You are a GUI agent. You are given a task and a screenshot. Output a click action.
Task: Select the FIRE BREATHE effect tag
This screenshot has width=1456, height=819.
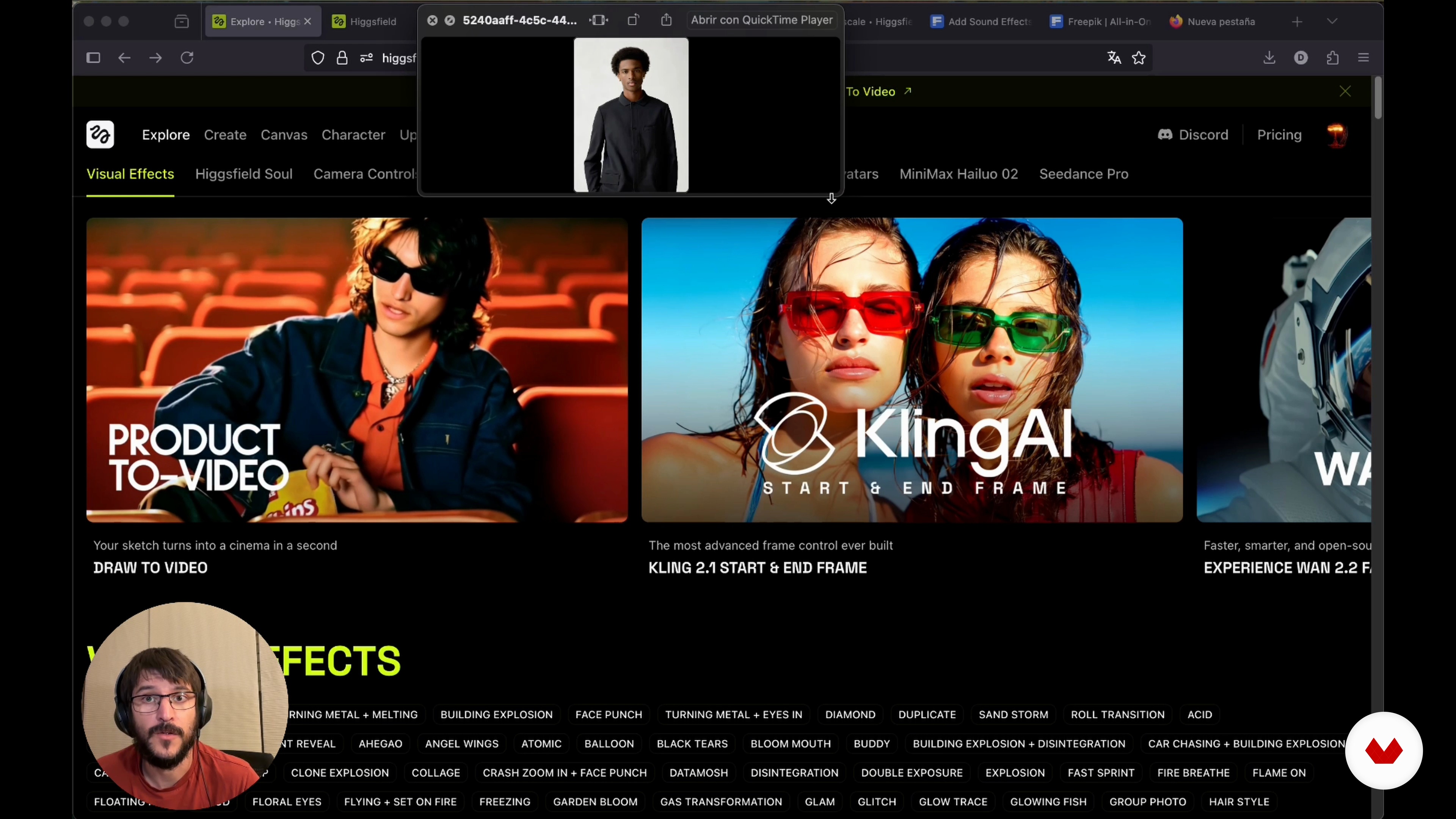(x=1193, y=773)
